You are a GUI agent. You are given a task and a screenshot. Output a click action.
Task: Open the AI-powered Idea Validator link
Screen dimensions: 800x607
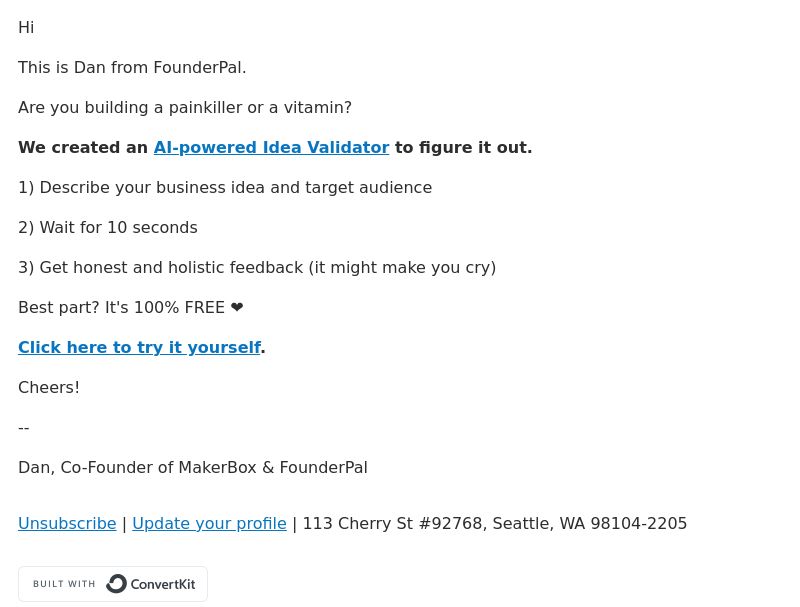tap(271, 147)
